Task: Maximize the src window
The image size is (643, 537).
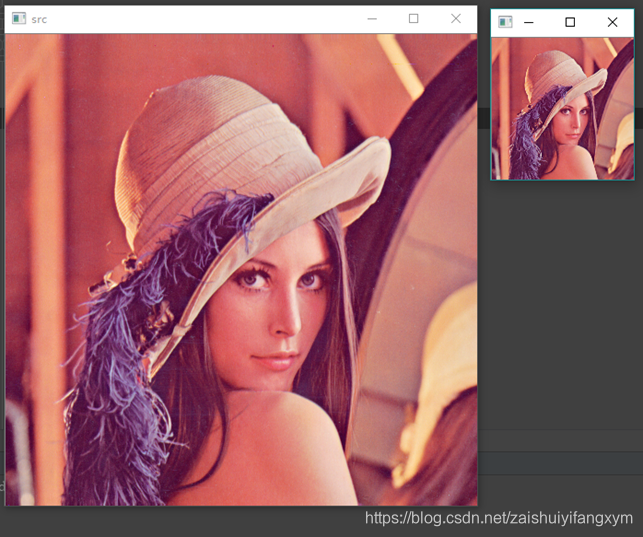Action: 413,19
